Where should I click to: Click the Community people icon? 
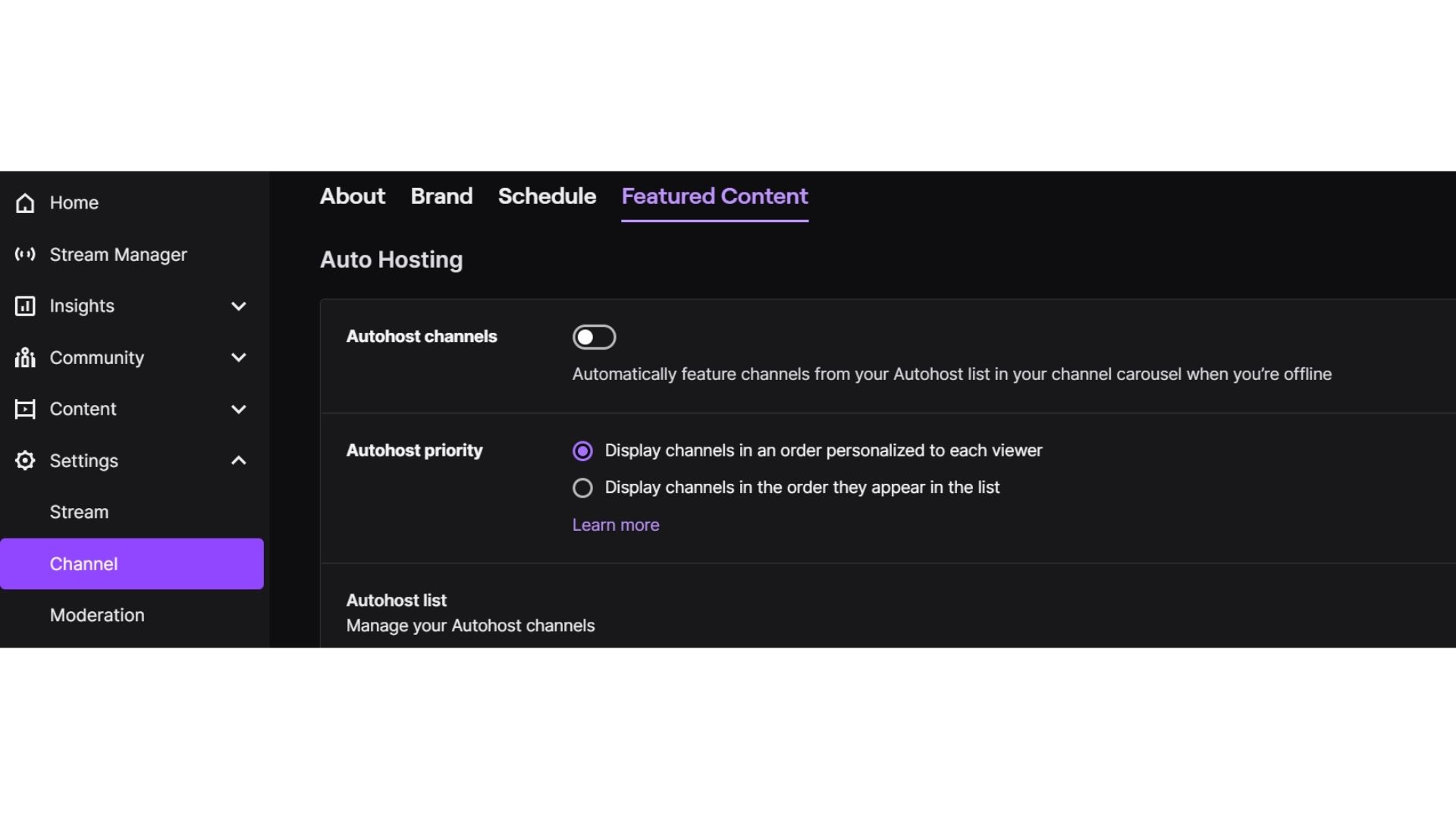(25, 357)
